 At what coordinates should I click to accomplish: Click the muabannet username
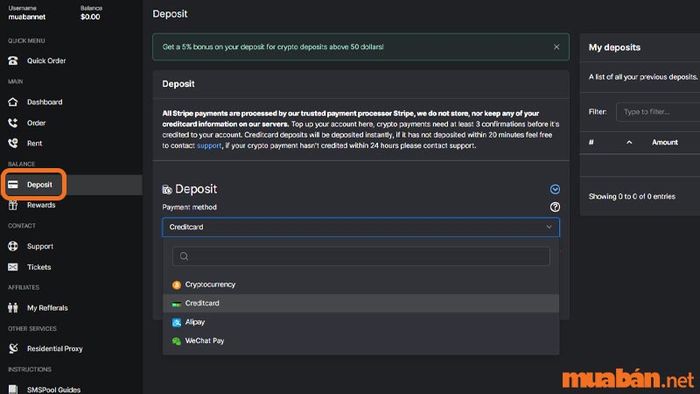(27, 17)
